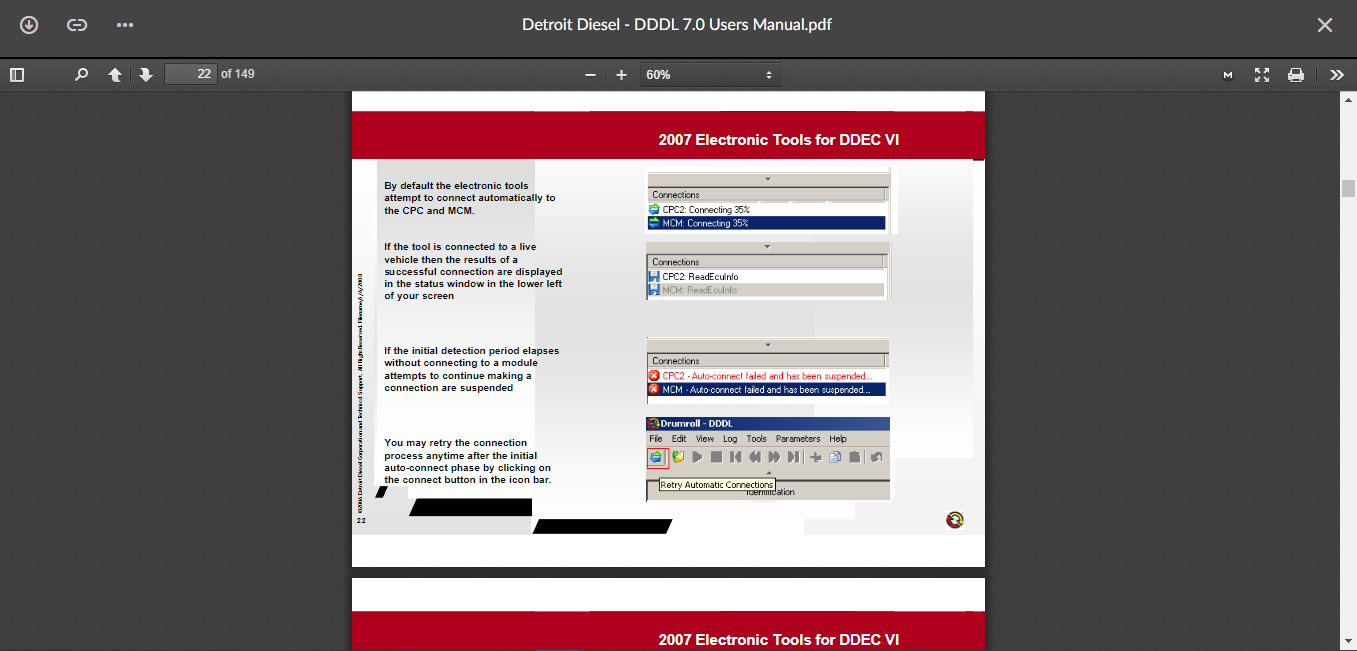Click the paragraph starting 'By default the electronic tools'

[470, 198]
